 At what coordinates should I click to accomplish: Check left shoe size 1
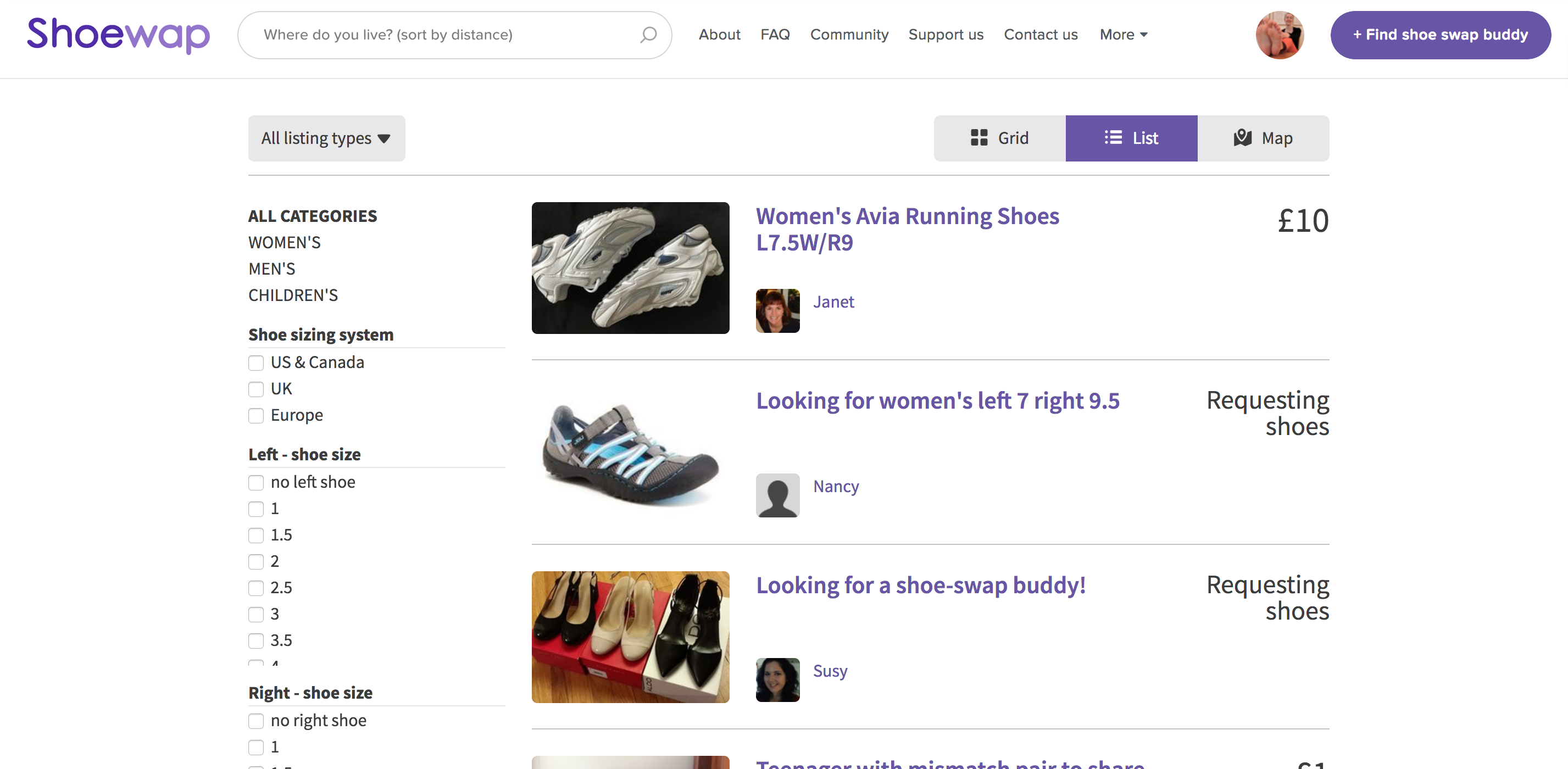point(255,509)
